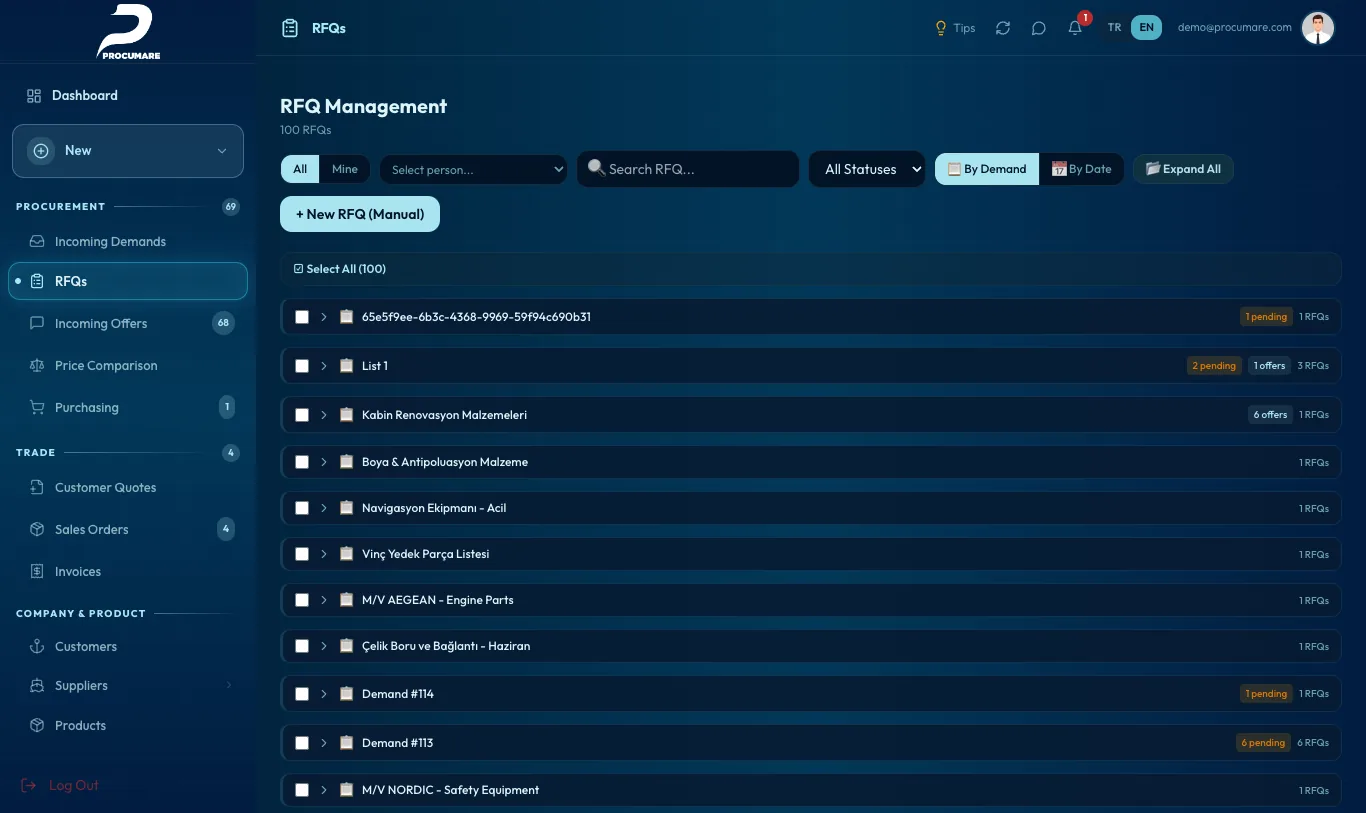
Task: Click the + New RFQ (Manual) button
Action: (360, 214)
